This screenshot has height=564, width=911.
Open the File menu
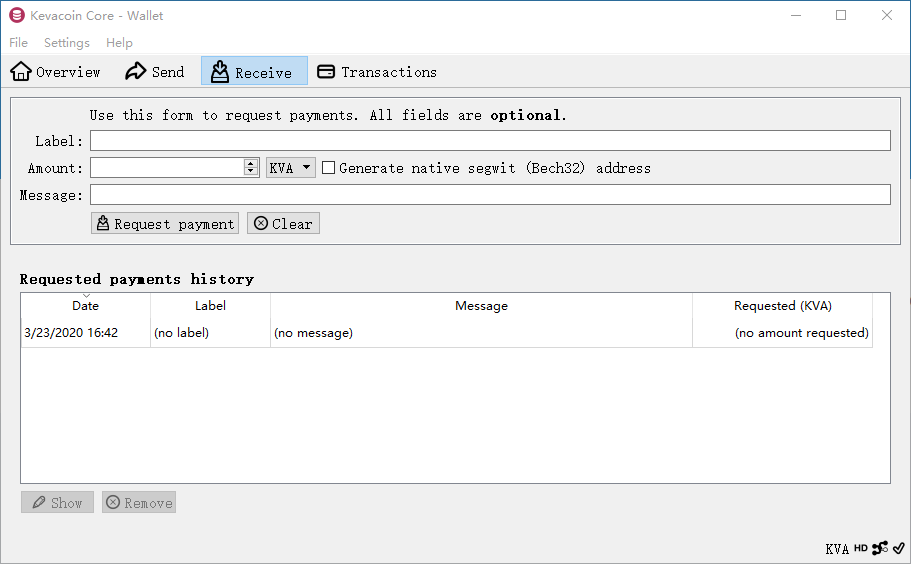point(18,42)
